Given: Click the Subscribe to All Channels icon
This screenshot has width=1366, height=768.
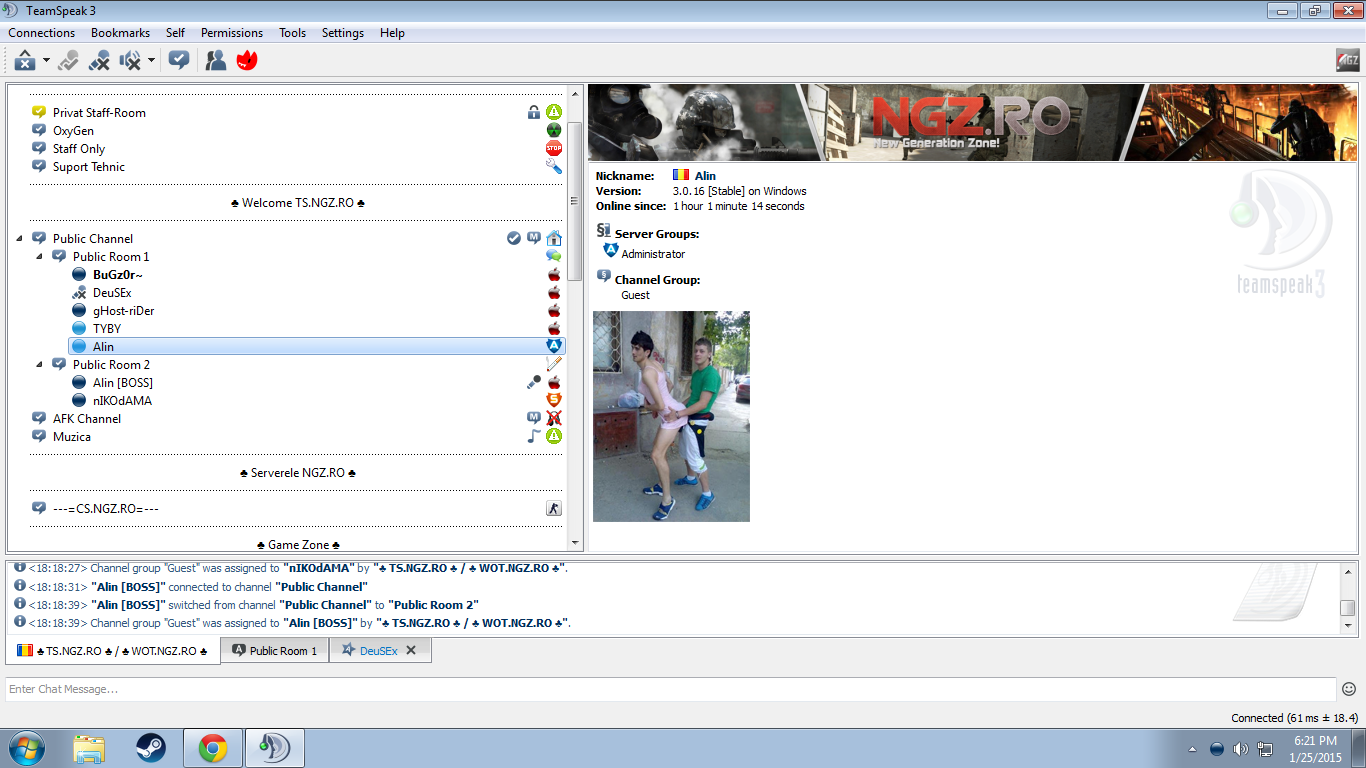Looking at the screenshot, I should click(x=179, y=61).
